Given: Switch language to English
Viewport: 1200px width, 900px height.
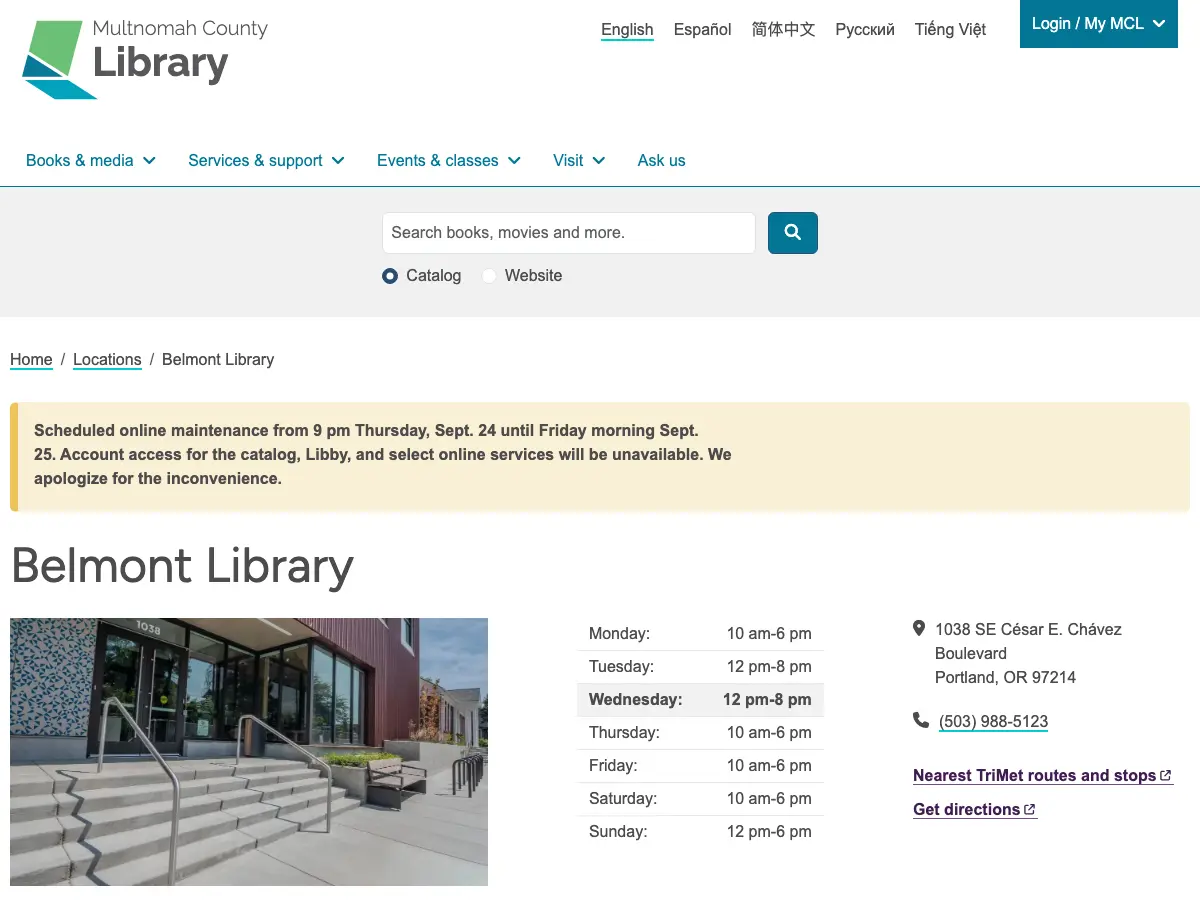Looking at the screenshot, I should pyautogui.click(x=627, y=30).
